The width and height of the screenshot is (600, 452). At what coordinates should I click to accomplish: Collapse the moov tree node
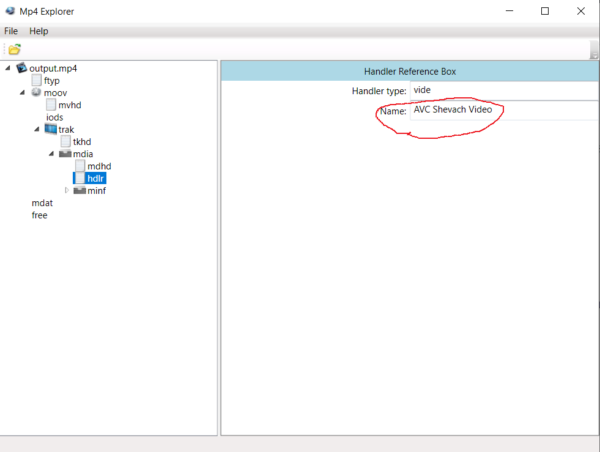coord(22,93)
